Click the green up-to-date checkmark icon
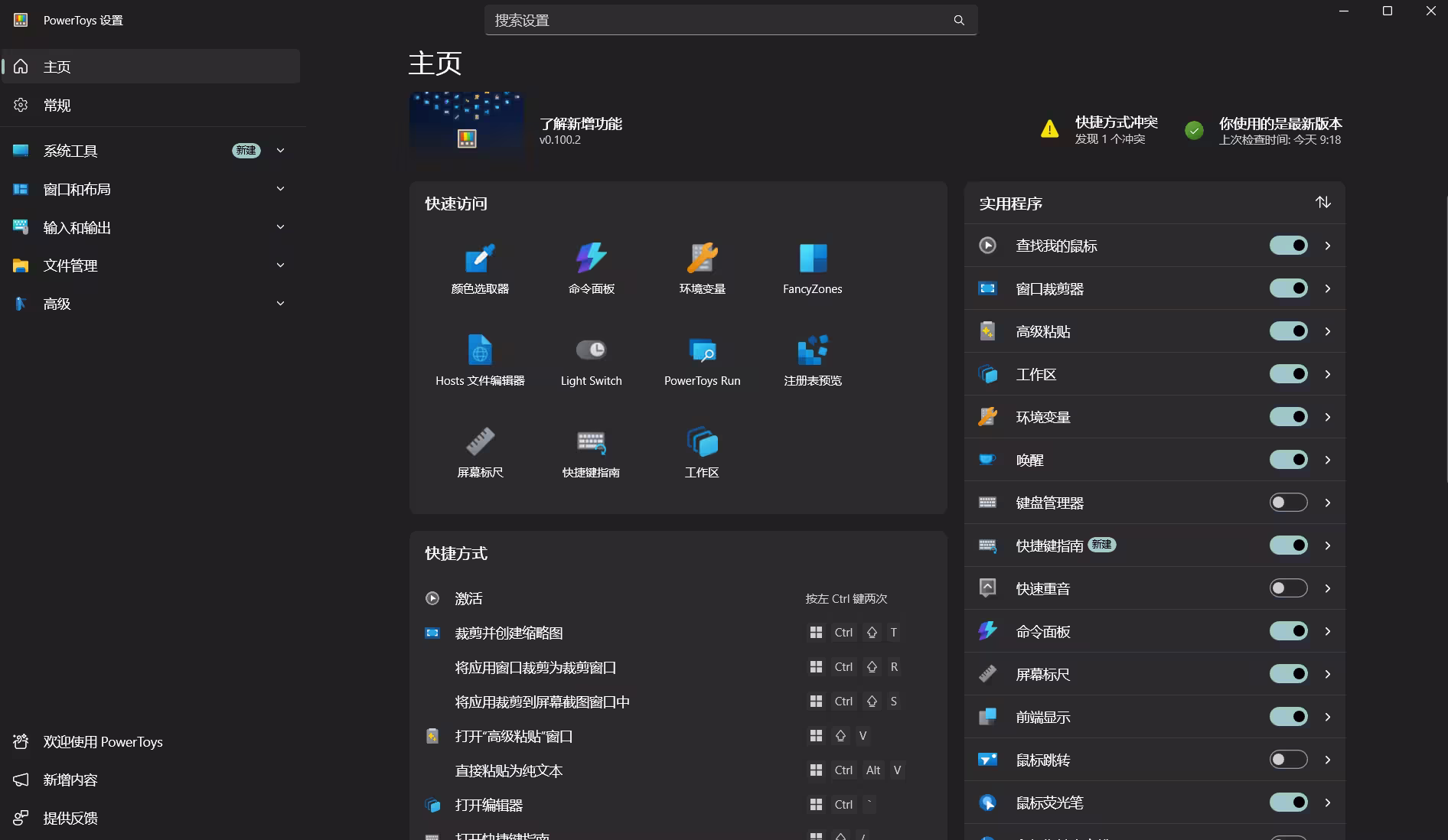 pos(1194,130)
